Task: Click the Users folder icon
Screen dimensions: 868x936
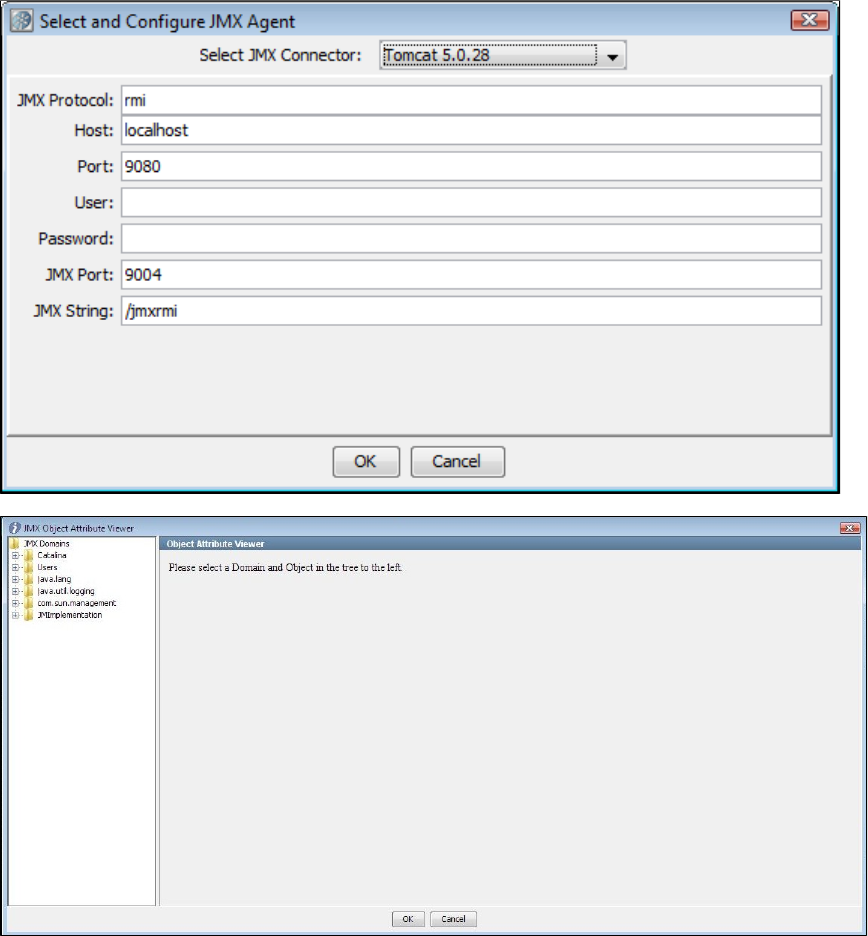Action: click(29, 567)
